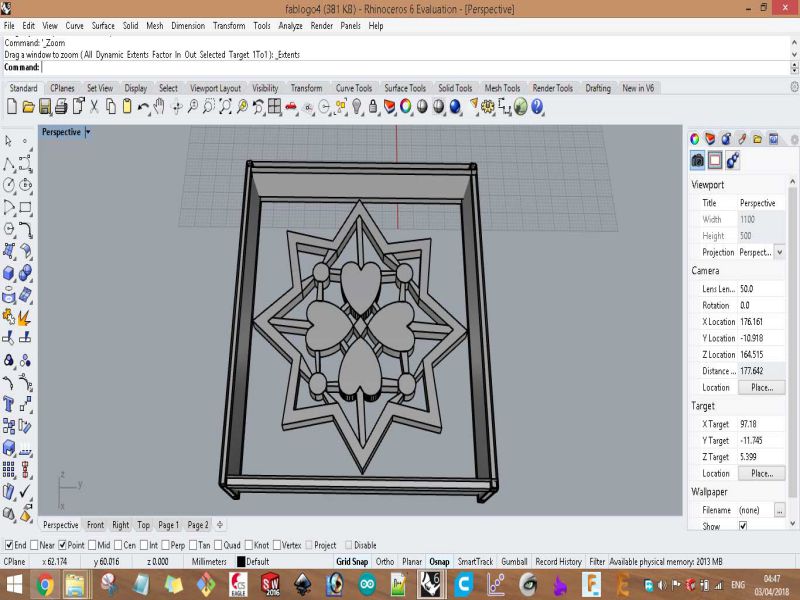
Task: Switch to the Curve Tools tab
Action: click(353, 88)
